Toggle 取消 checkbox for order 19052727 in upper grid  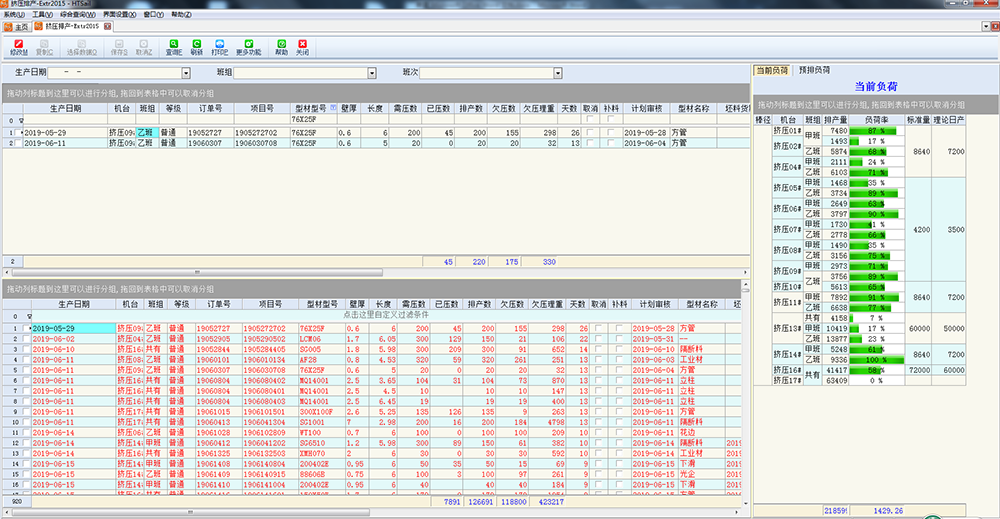point(589,132)
